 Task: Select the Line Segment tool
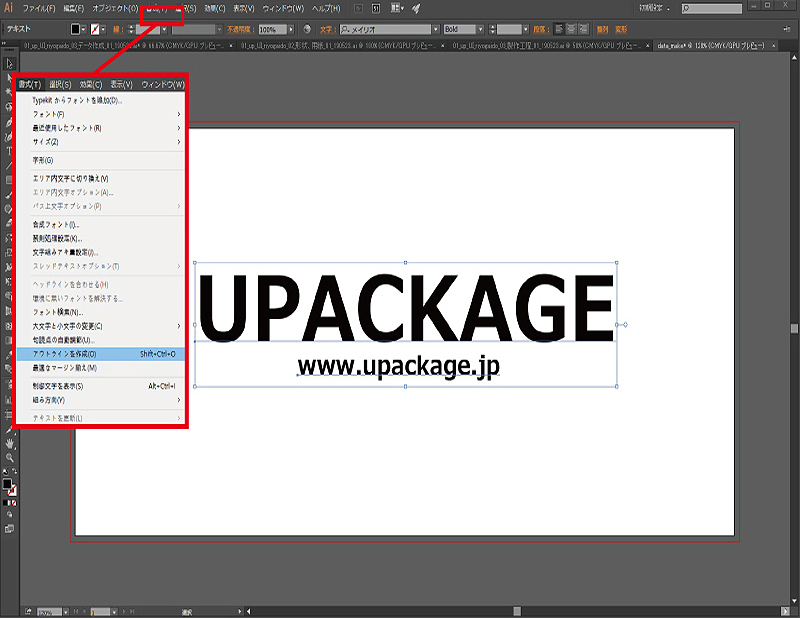pyautogui.click(x=9, y=165)
